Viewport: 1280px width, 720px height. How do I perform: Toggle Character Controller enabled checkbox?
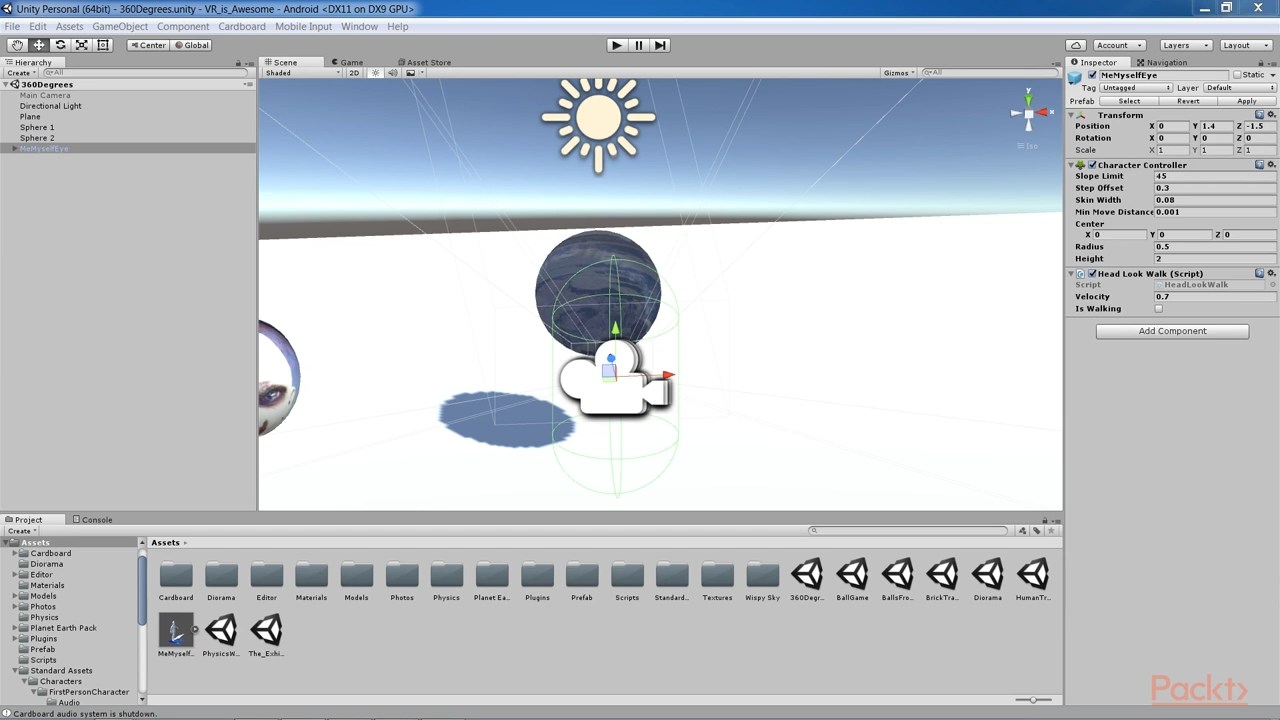coord(1093,165)
